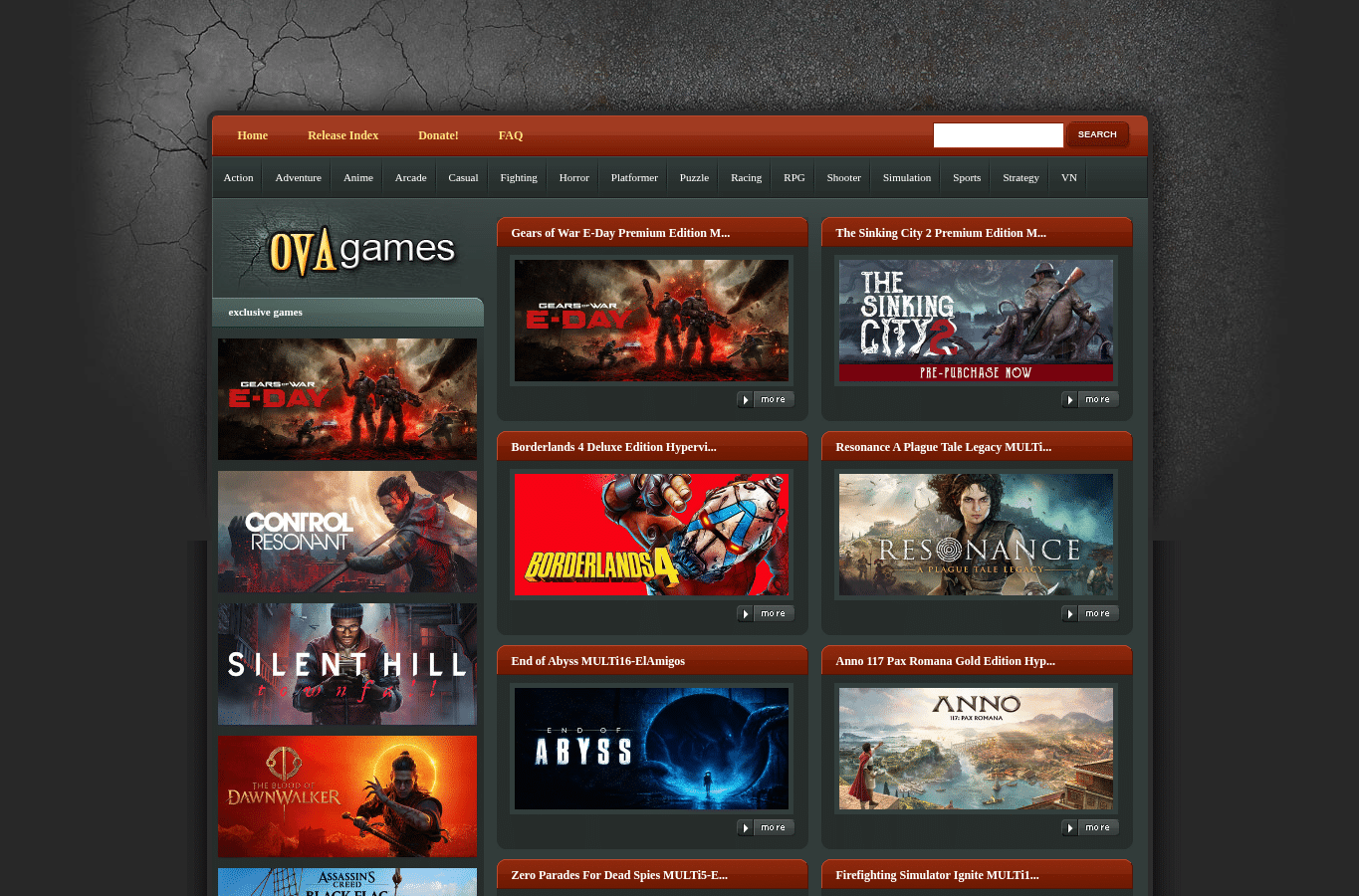Open more for The Sinking City 2 post
This screenshot has height=896, width=1359.
point(1090,399)
